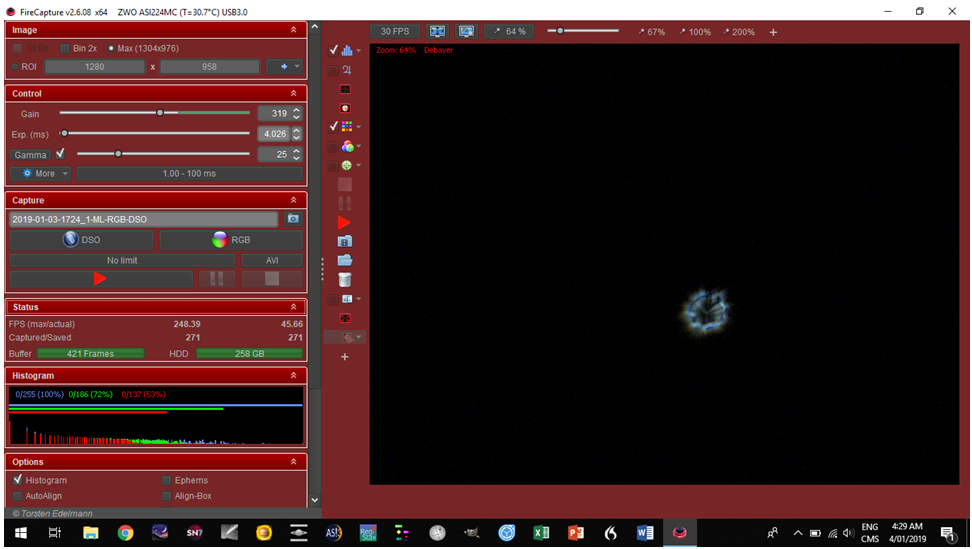Click the ROI width field showing 1280
Viewport: 972px width, 549px height.
94,66
